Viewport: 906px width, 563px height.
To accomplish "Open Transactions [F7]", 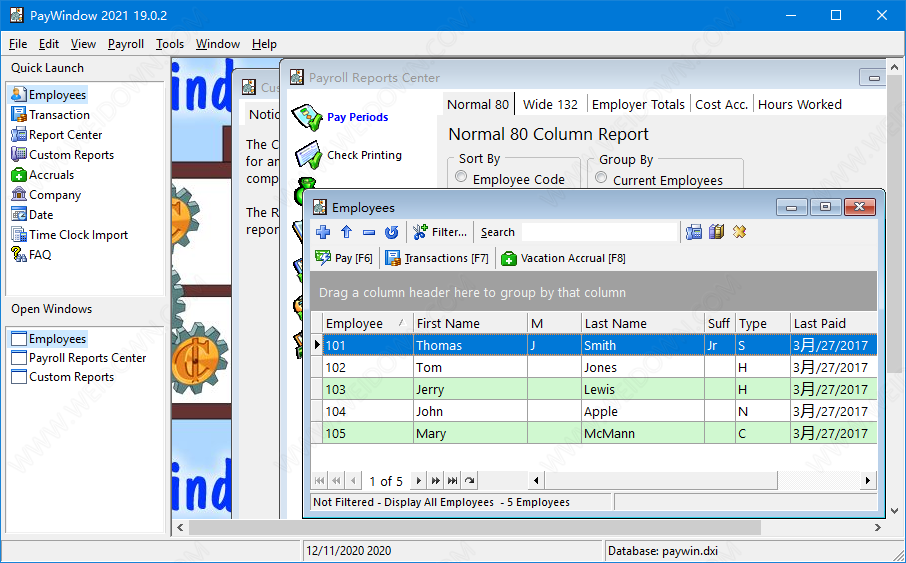I will click(x=437, y=258).
